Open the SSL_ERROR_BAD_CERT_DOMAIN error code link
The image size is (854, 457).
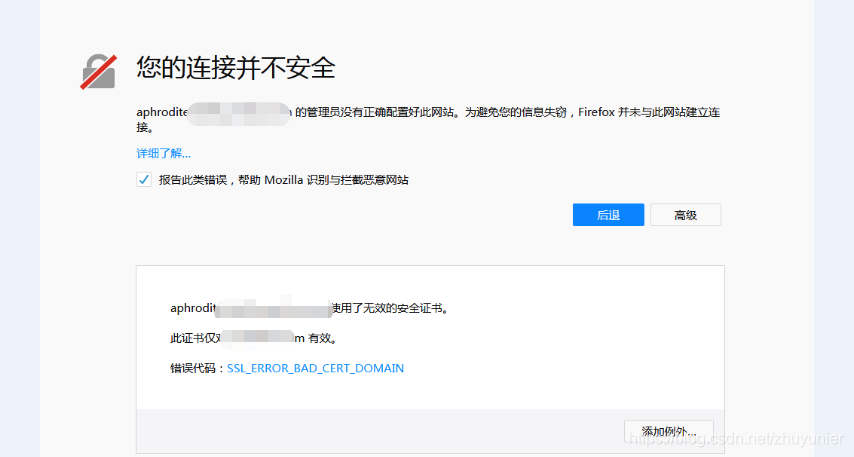315,368
